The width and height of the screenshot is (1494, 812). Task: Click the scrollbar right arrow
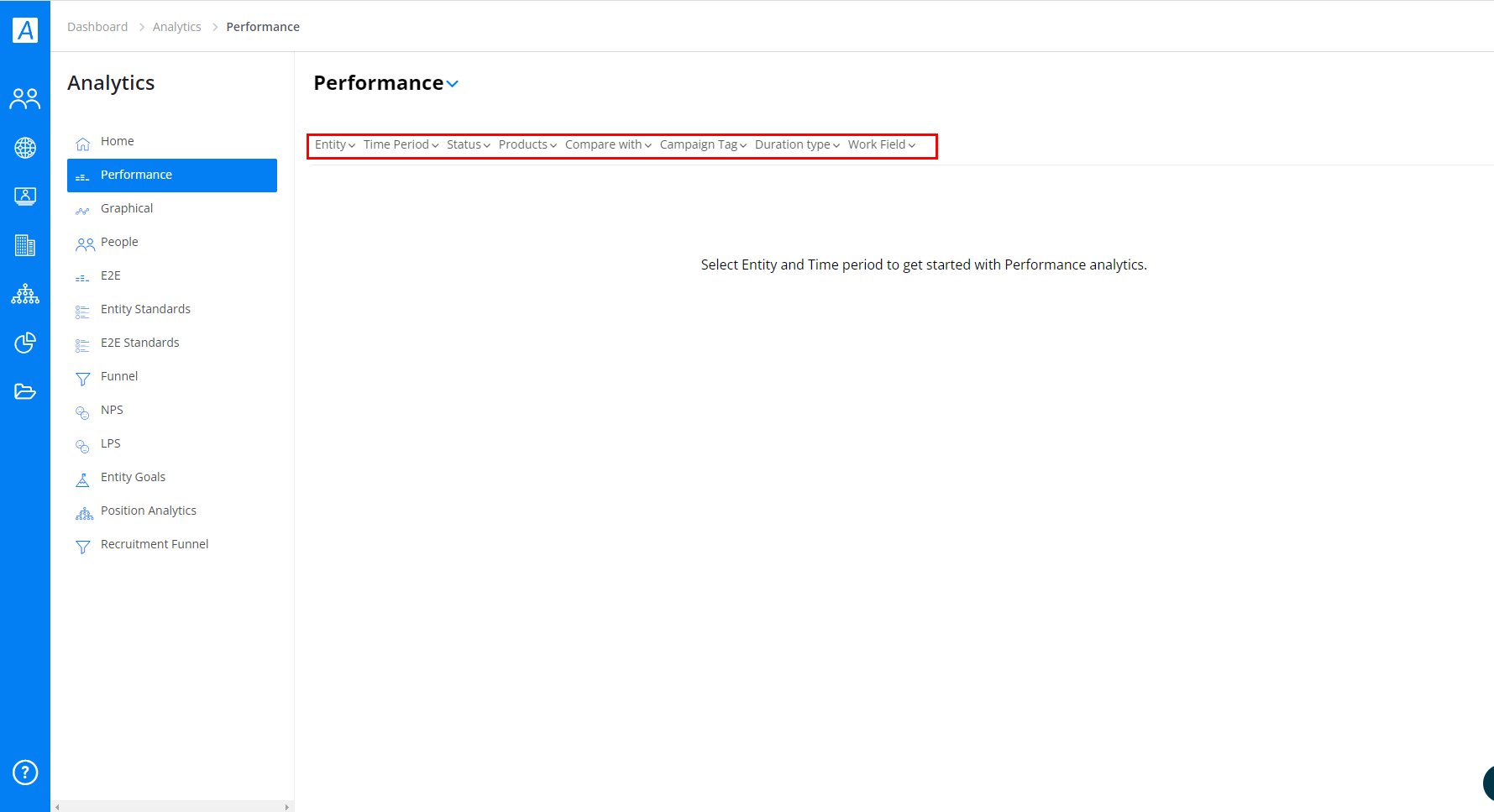click(x=287, y=807)
